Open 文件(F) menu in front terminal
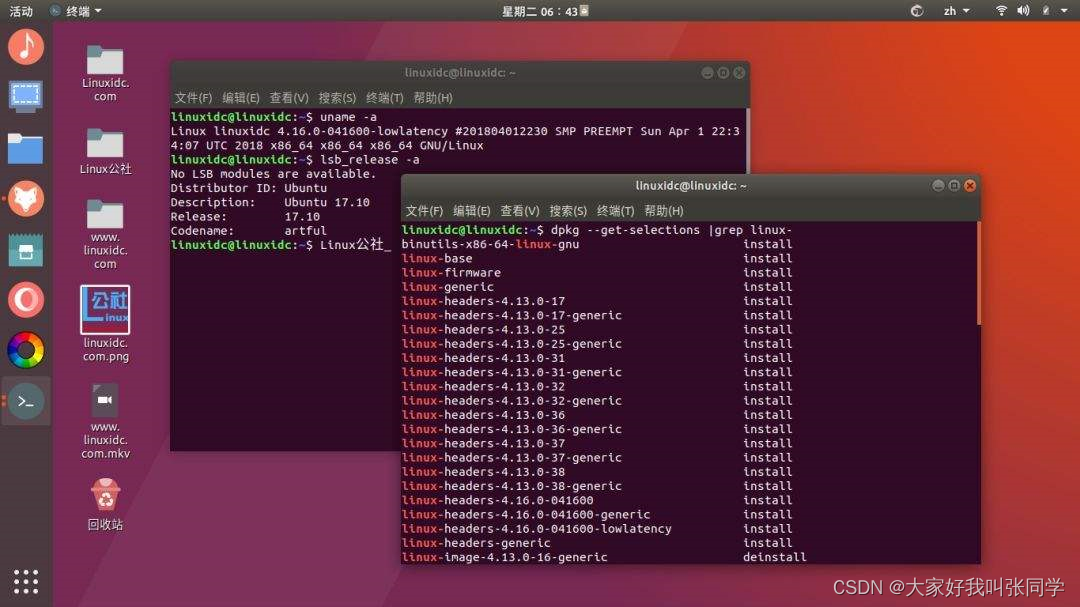This screenshot has width=1080, height=607. (x=424, y=211)
